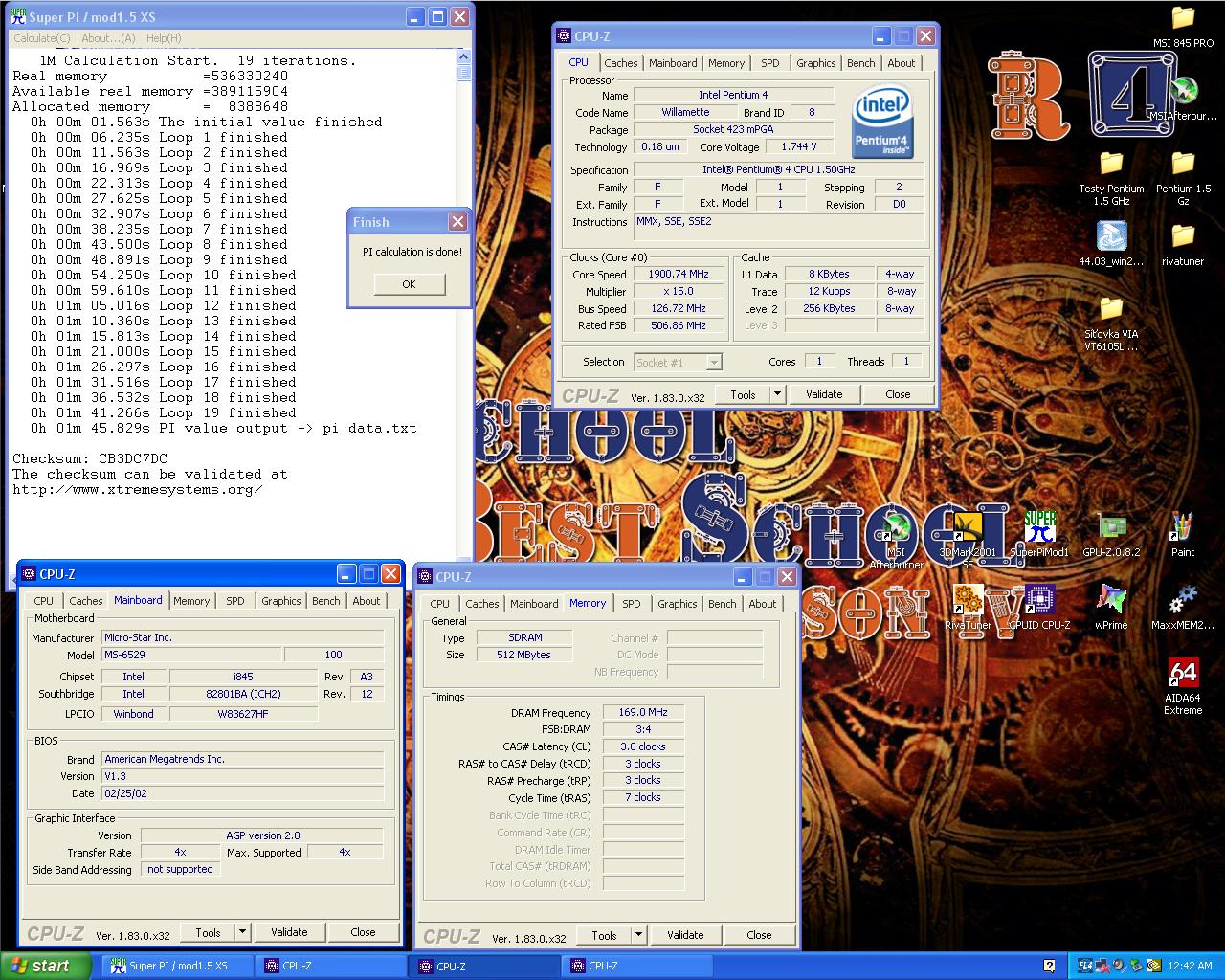The image size is (1225, 980).
Task: Click the motherboard Model field MS-6529
Action: (191, 656)
